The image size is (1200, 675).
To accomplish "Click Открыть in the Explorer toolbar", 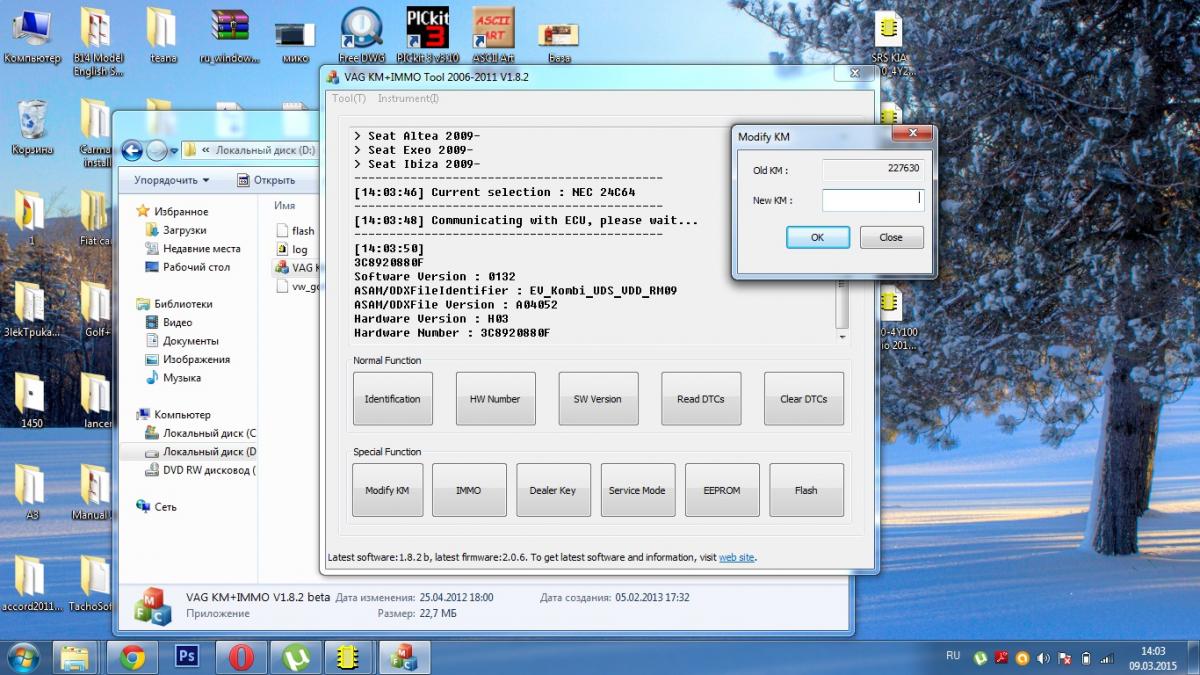I will point(266,180).
